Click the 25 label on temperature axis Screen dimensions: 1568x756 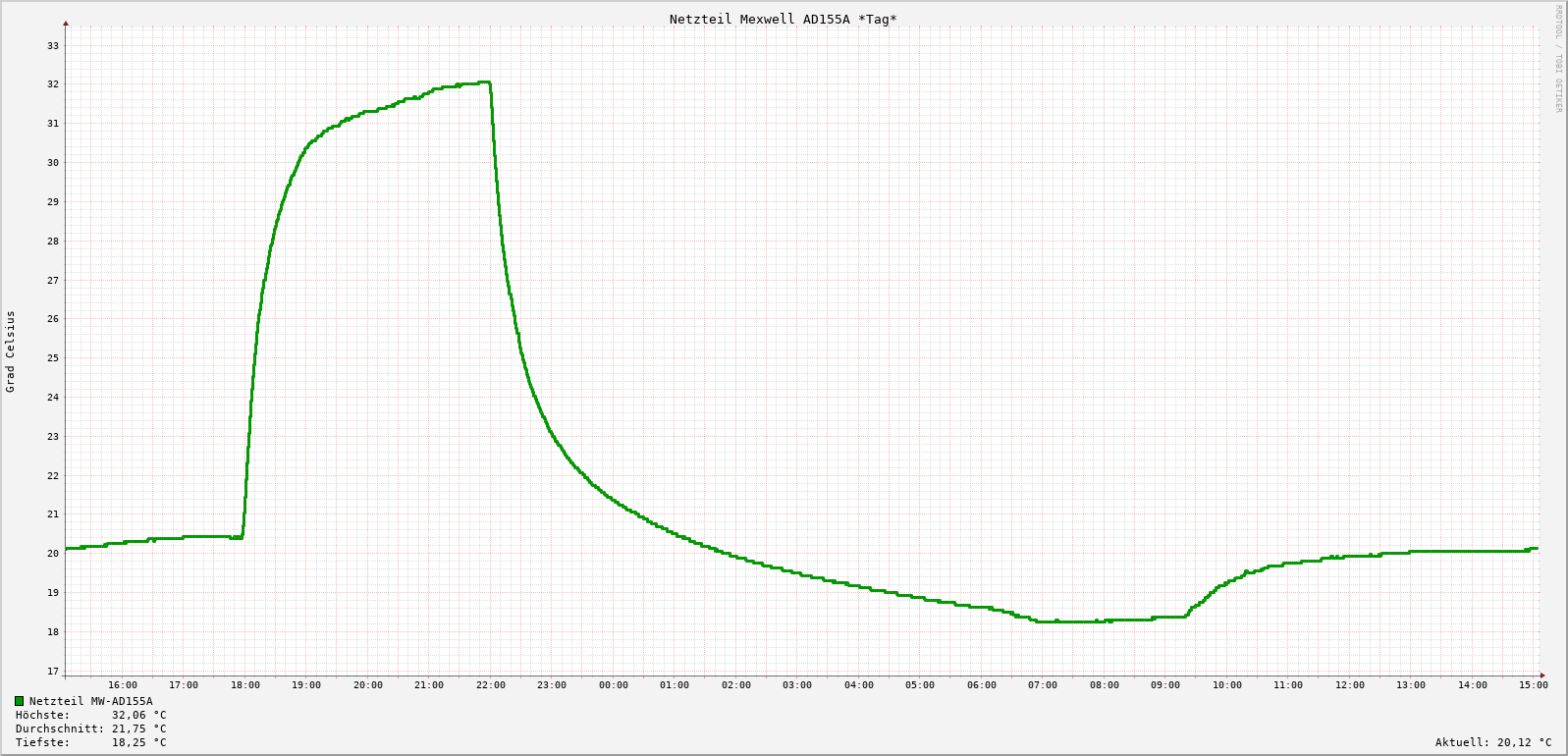tap(53, 358)
